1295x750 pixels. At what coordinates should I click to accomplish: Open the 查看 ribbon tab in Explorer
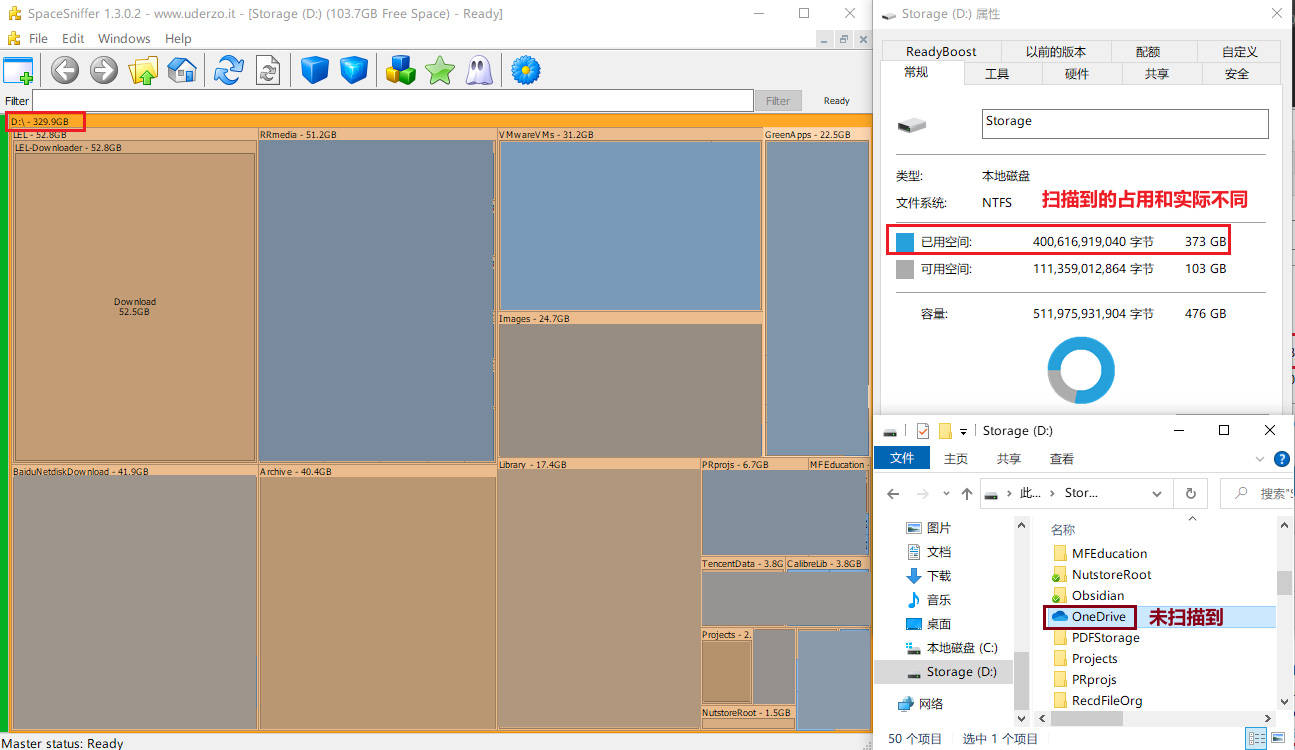click(1062, 458)
